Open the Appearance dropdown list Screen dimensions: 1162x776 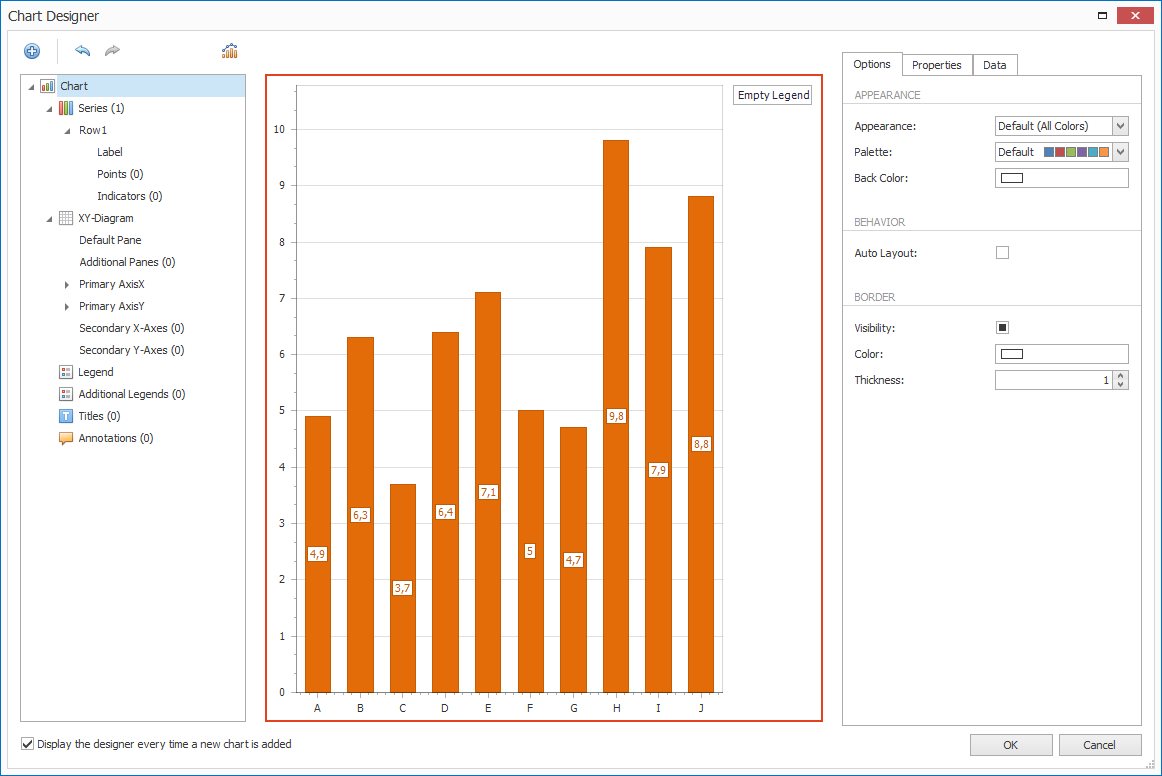click(1120, 126)
